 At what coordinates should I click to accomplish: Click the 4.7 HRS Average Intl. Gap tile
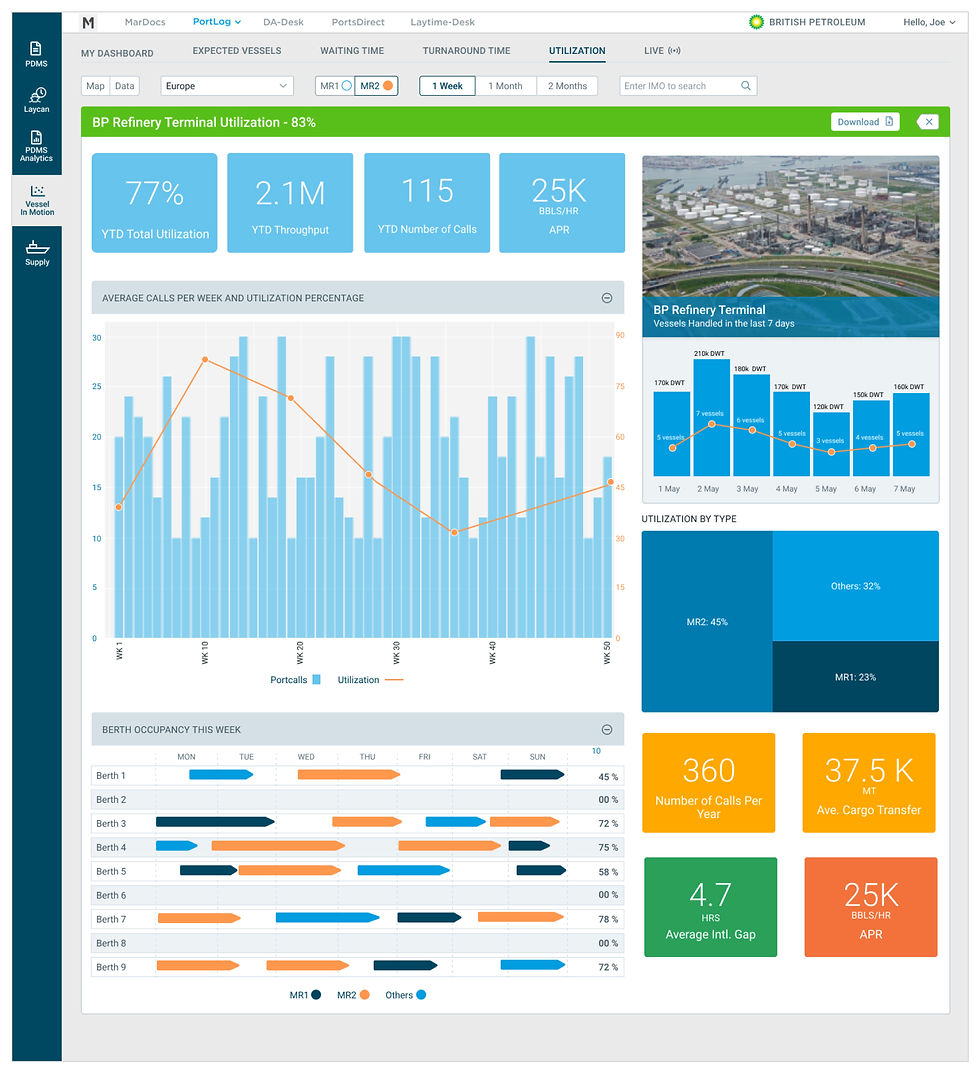point(710,907)
